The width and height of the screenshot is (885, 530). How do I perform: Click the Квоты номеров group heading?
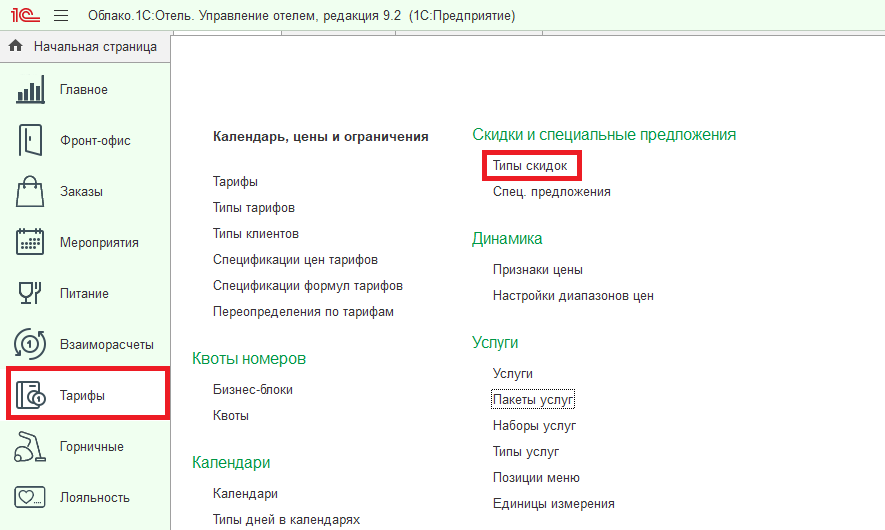pos(249,358)
